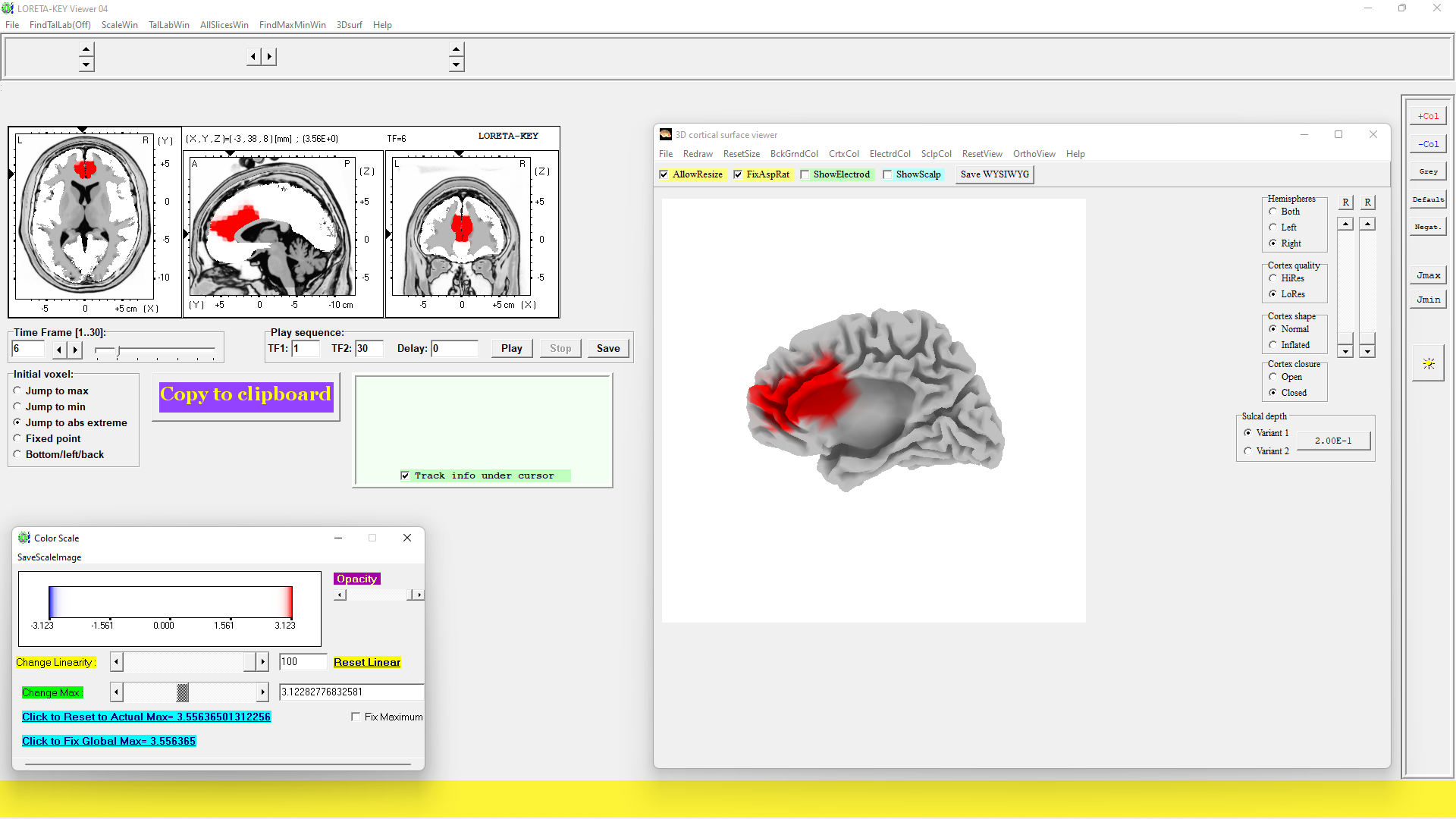Click the TF2 input field

point(369,349)
